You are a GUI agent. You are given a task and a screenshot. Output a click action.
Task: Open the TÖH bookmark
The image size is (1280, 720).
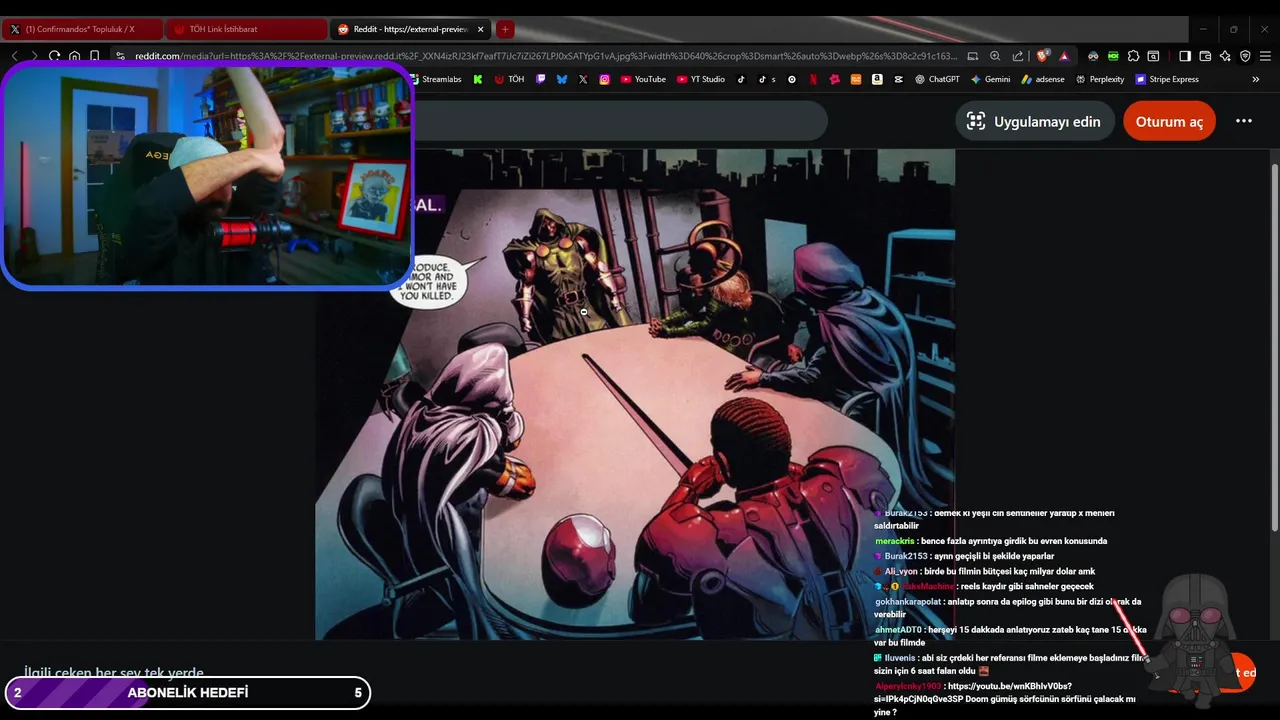click(509, 79)
